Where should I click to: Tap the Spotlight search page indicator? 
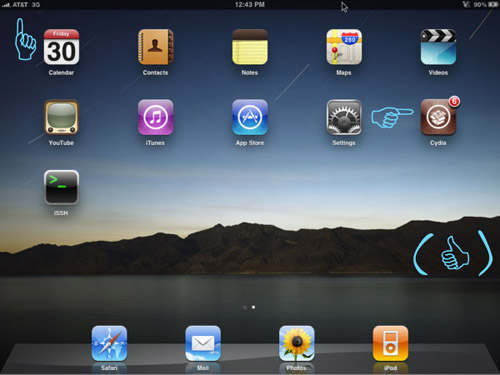coord(245,307)
